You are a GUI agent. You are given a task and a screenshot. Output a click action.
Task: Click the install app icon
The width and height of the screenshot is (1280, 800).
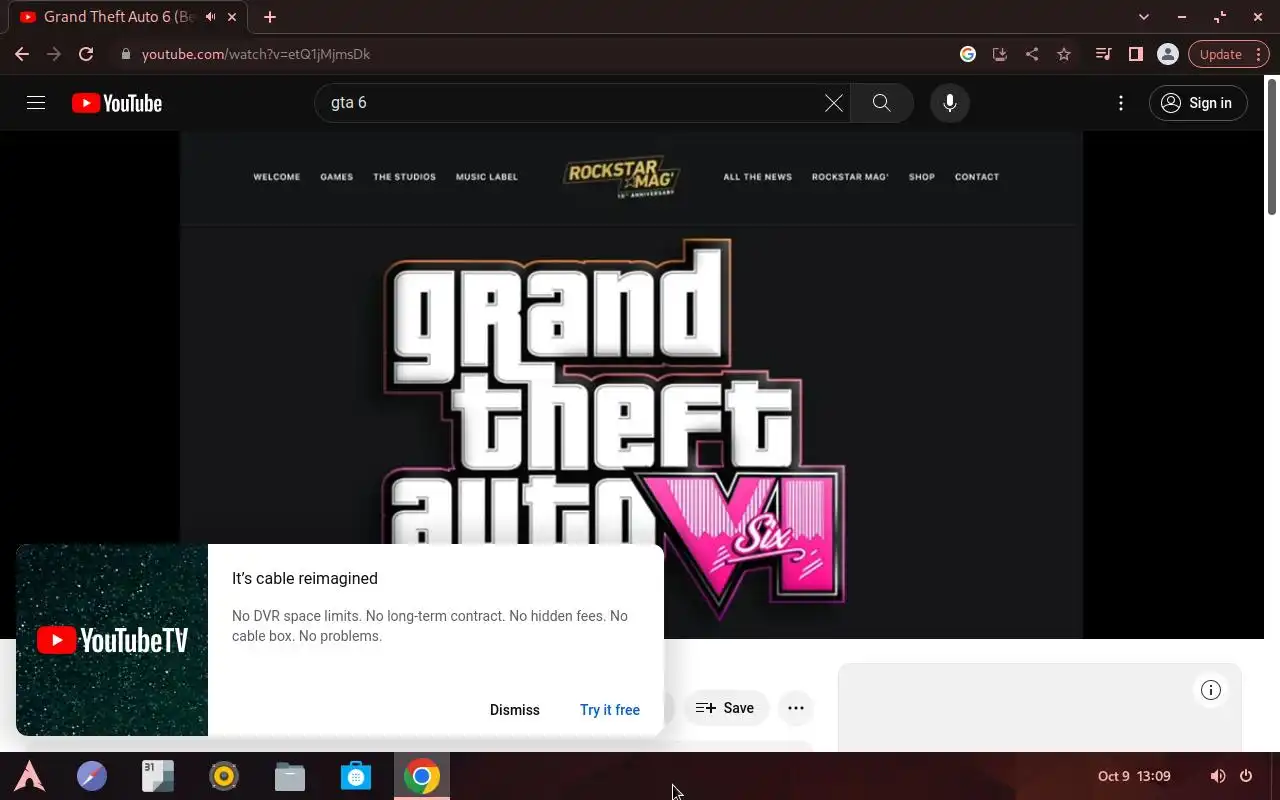point(999,54)
